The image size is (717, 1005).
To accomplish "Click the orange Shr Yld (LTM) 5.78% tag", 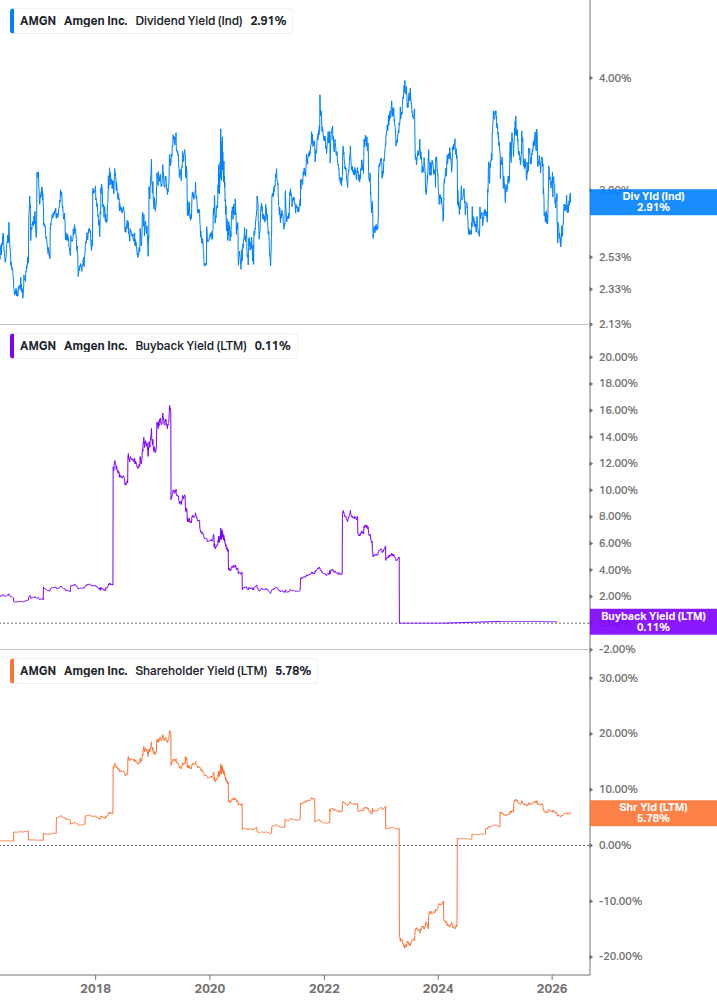I will (653, 813).
